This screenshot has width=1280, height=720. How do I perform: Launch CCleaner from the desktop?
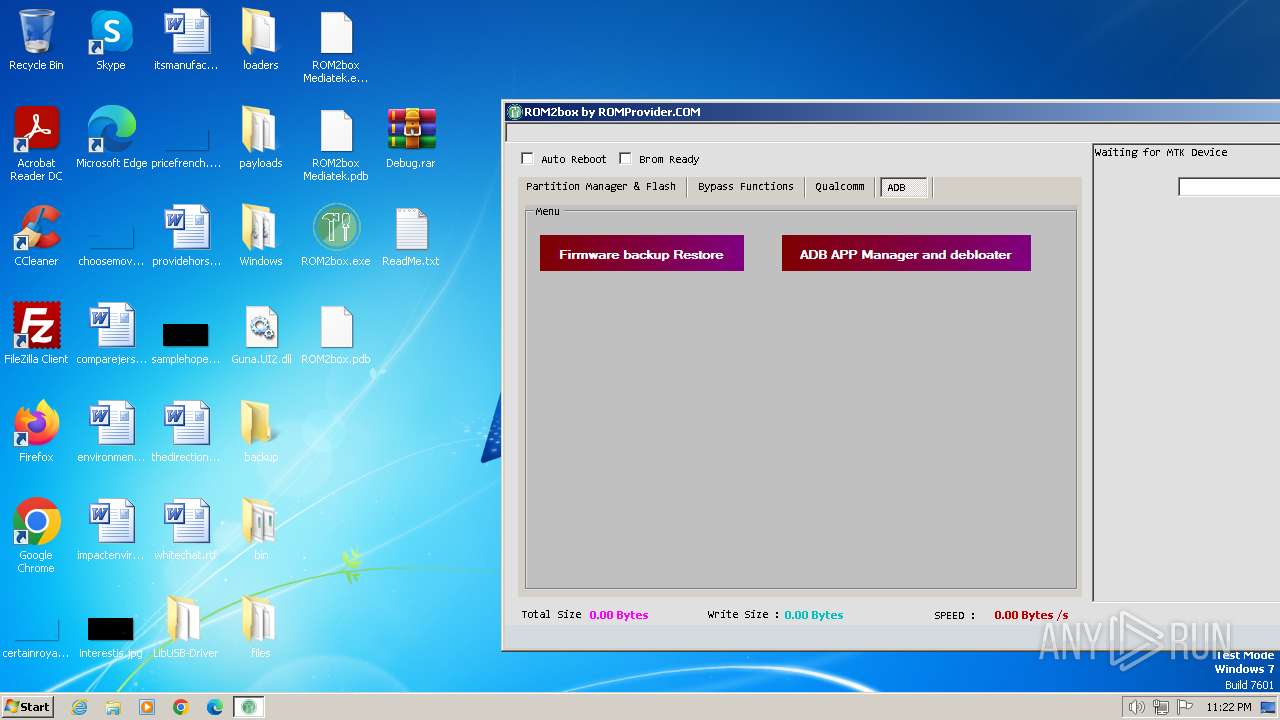click(36, 236)
